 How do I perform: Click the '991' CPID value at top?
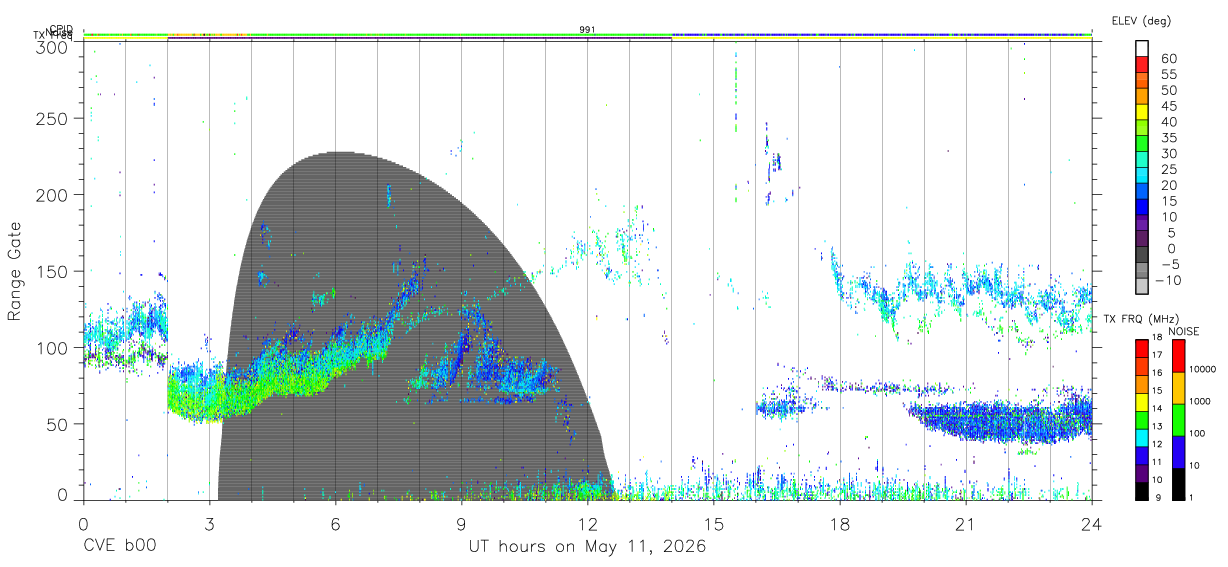tap(587, 30)
